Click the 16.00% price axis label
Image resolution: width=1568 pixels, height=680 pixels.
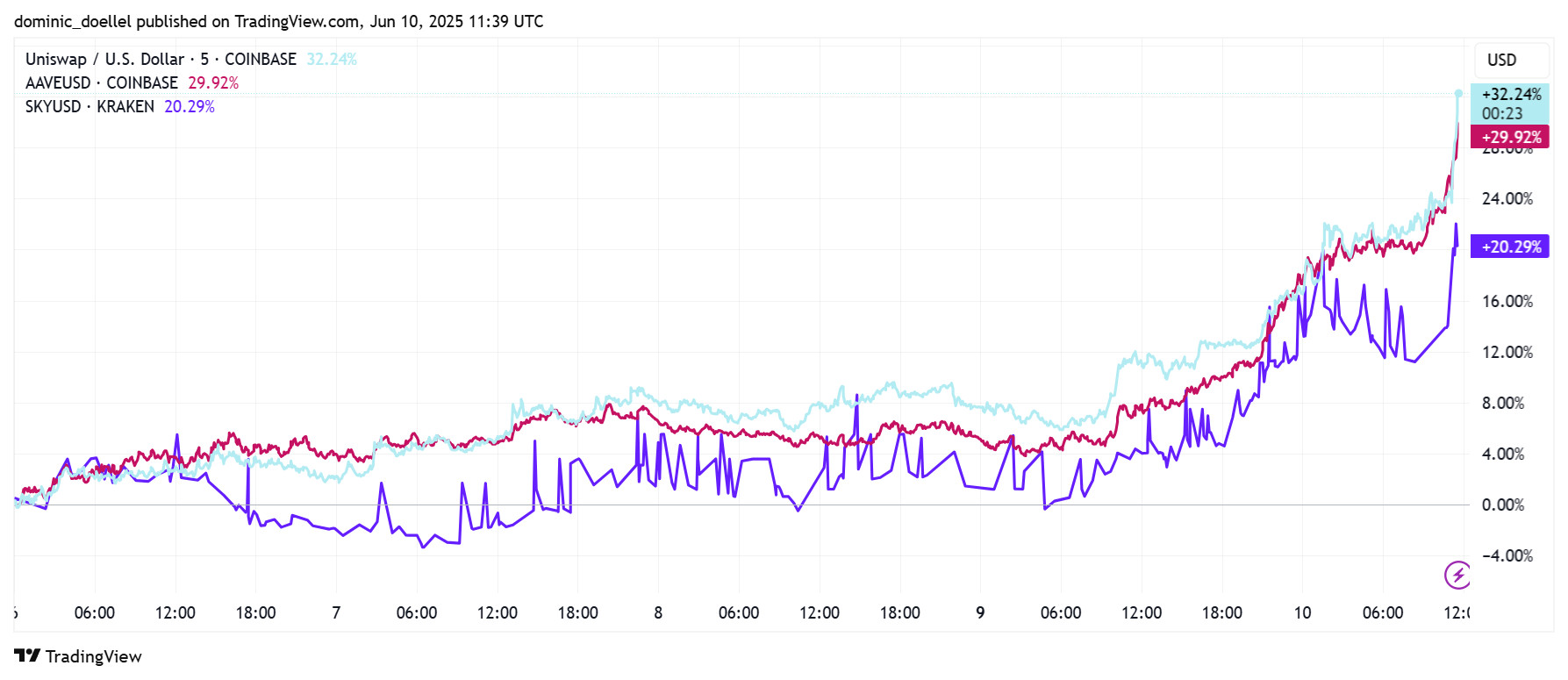pos(1507,301)
